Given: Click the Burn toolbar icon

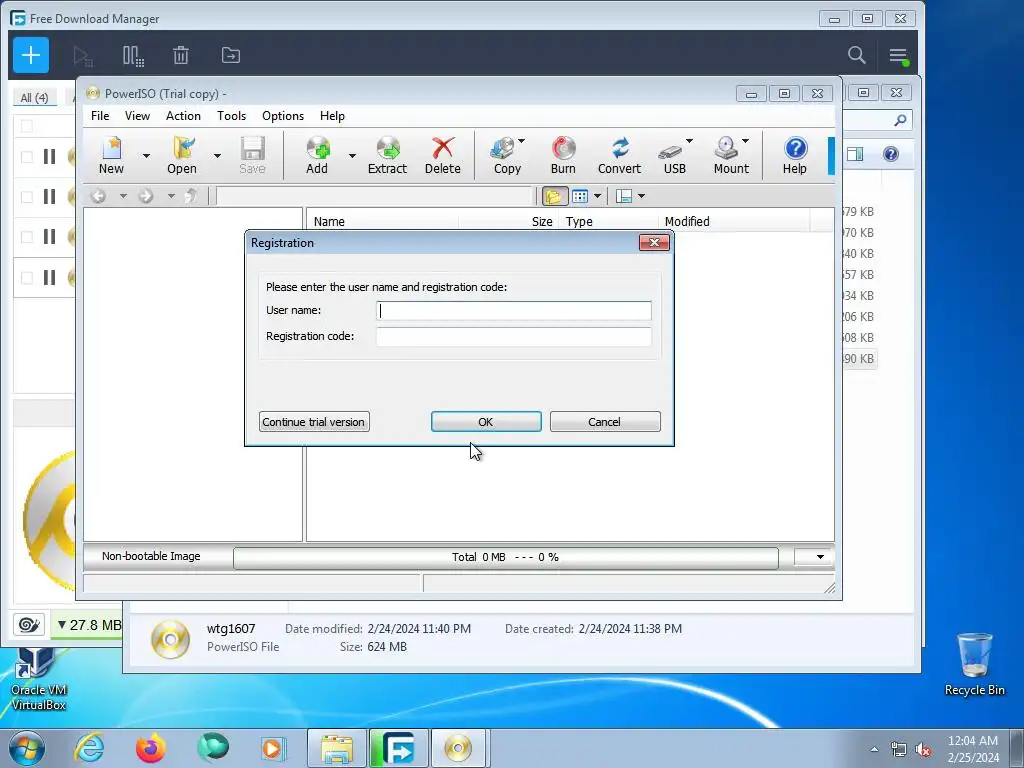Looking at the screenshot, I should [x=563, y=155].
